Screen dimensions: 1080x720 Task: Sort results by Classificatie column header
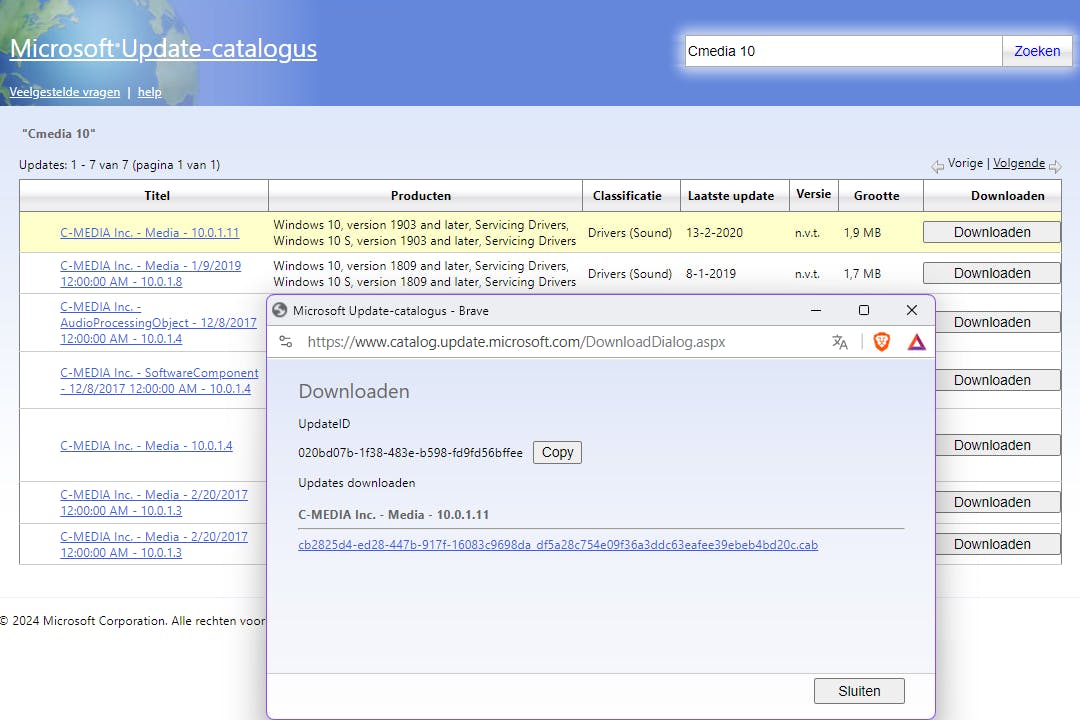pyautogui.click(x=627, y=196)
